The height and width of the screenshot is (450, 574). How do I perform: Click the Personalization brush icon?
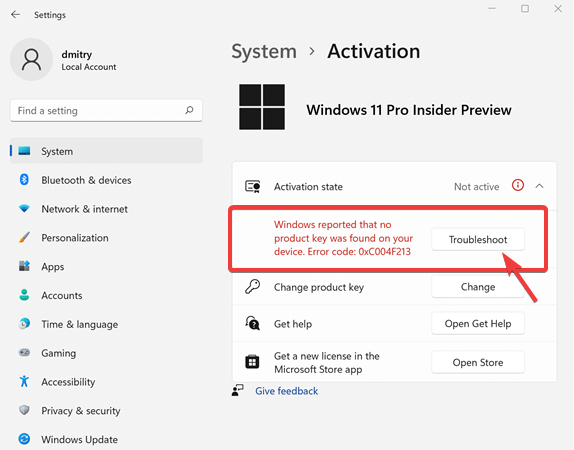pyautogui.click(x=24, y=237)
